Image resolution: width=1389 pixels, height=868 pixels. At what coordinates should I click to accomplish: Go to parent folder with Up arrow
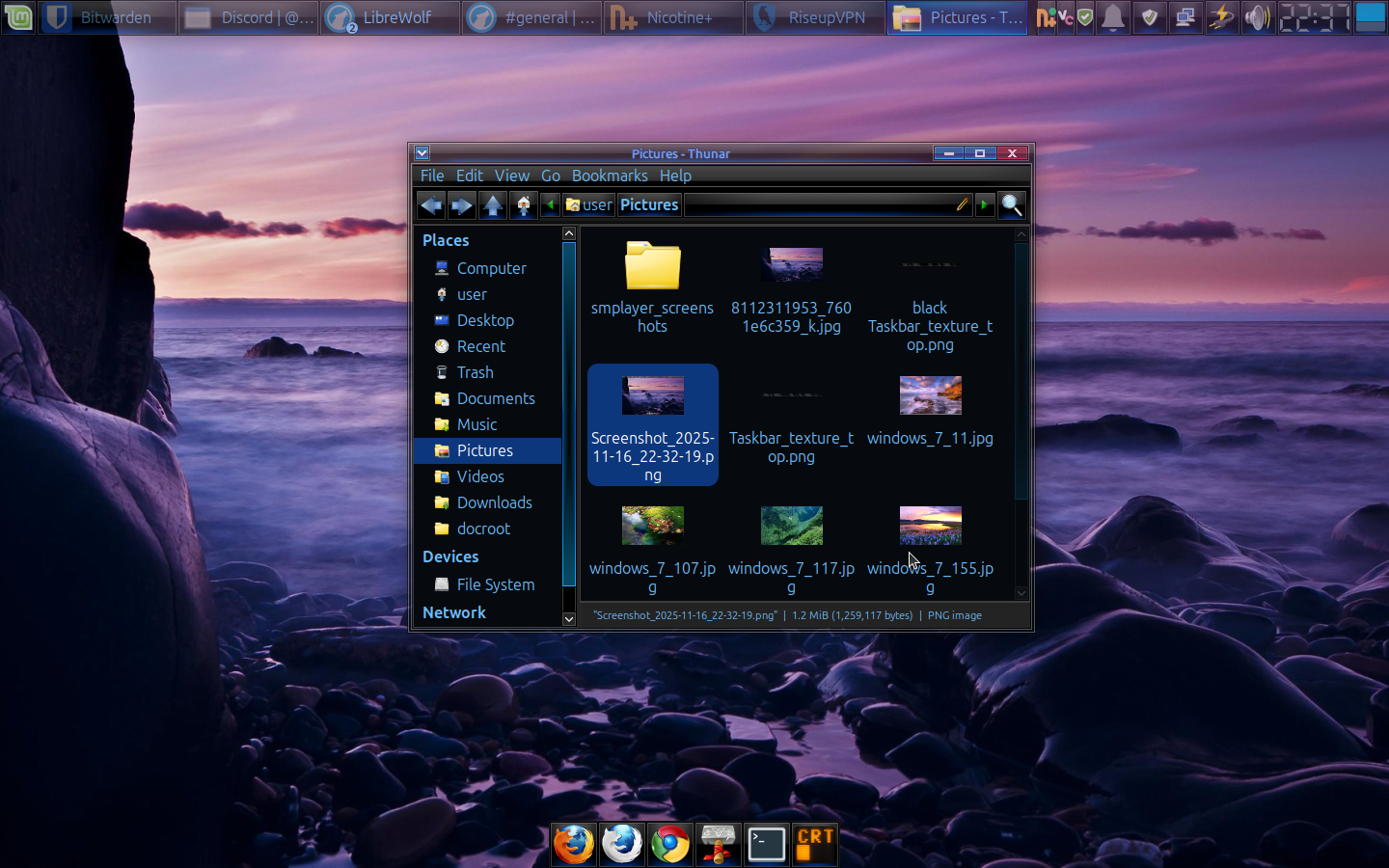click(493, 205)
